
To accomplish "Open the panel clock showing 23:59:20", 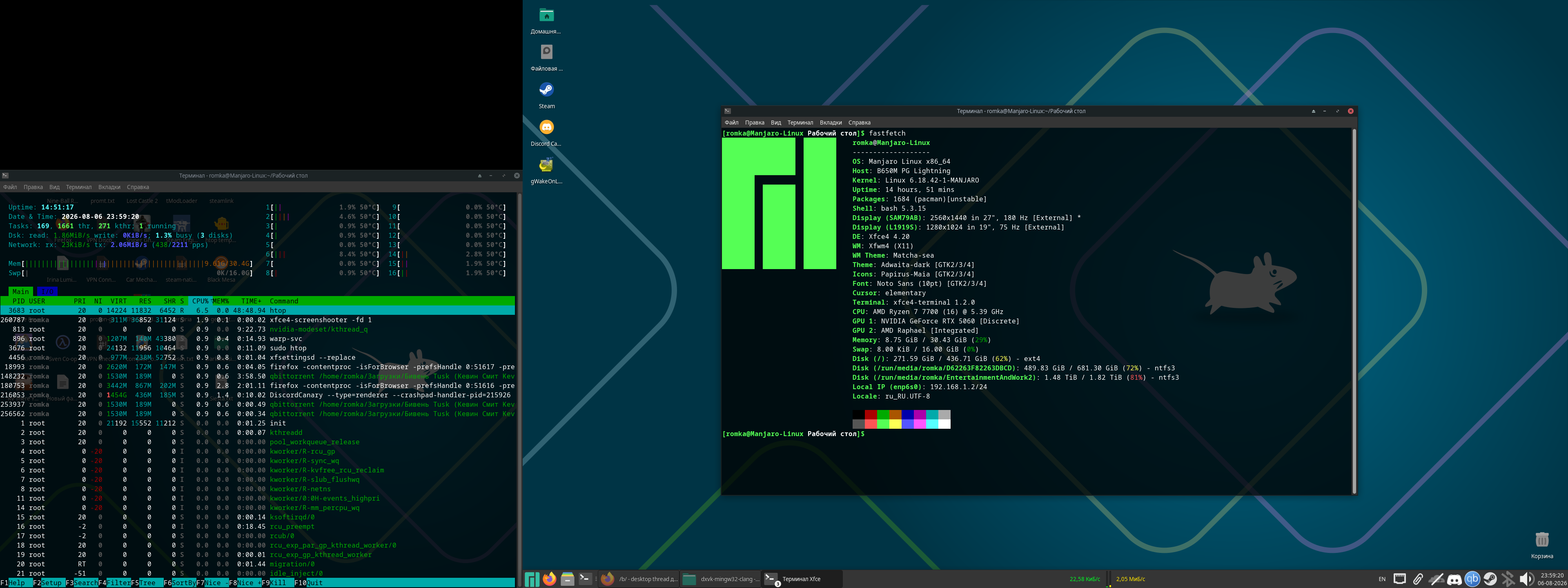I will click(x=1552, y=579).
